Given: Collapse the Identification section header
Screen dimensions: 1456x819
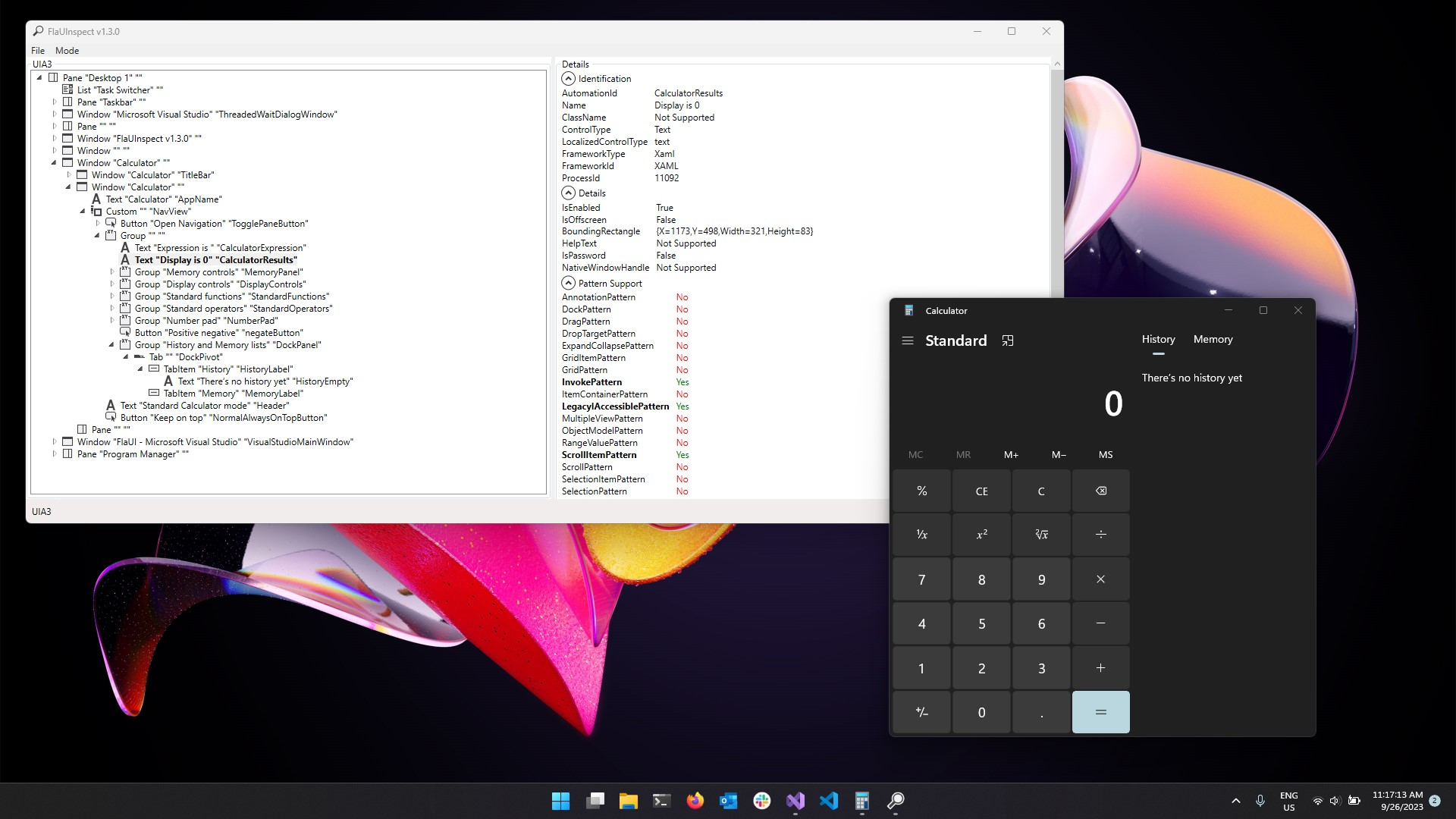Looking at the screenshot, I should click(568, 79).
